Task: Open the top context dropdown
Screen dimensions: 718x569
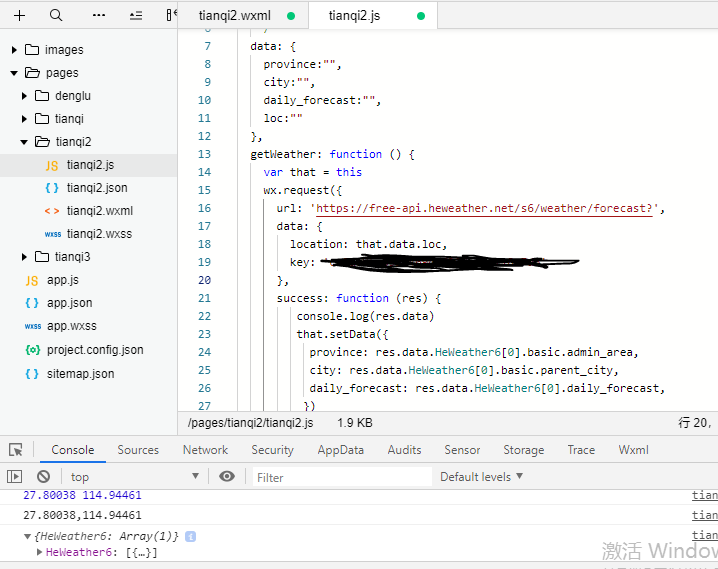Action: (x=135, y=477)
